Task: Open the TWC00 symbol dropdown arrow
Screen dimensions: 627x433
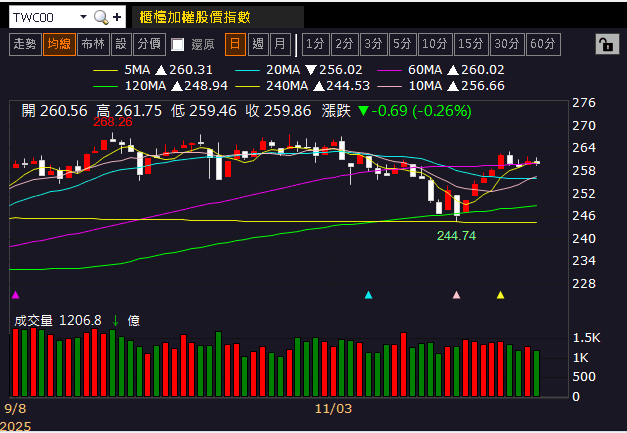Action: point(83,17)
